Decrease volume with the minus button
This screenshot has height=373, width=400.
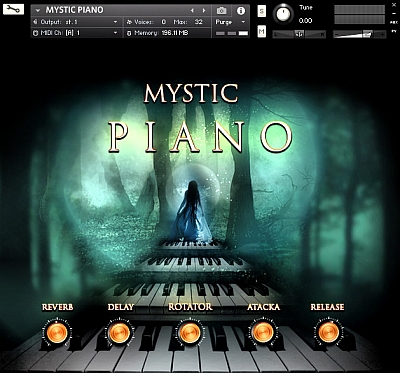[336, 34]
